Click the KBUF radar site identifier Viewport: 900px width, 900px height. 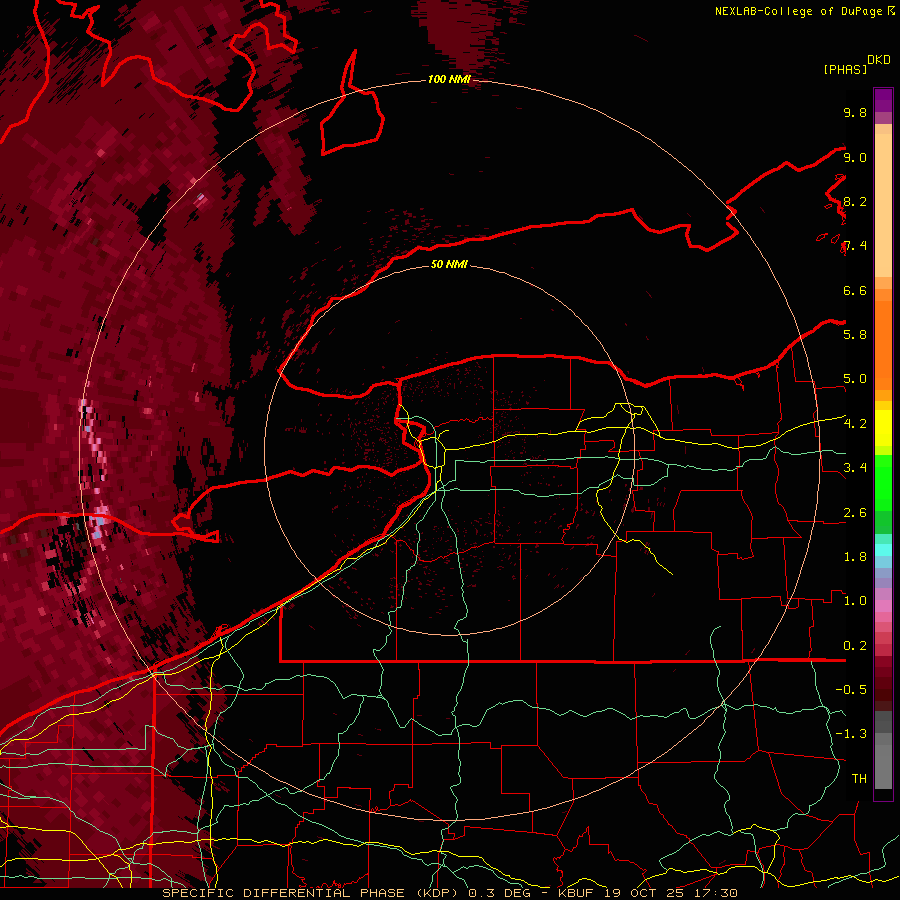click(x=577, y=893)
